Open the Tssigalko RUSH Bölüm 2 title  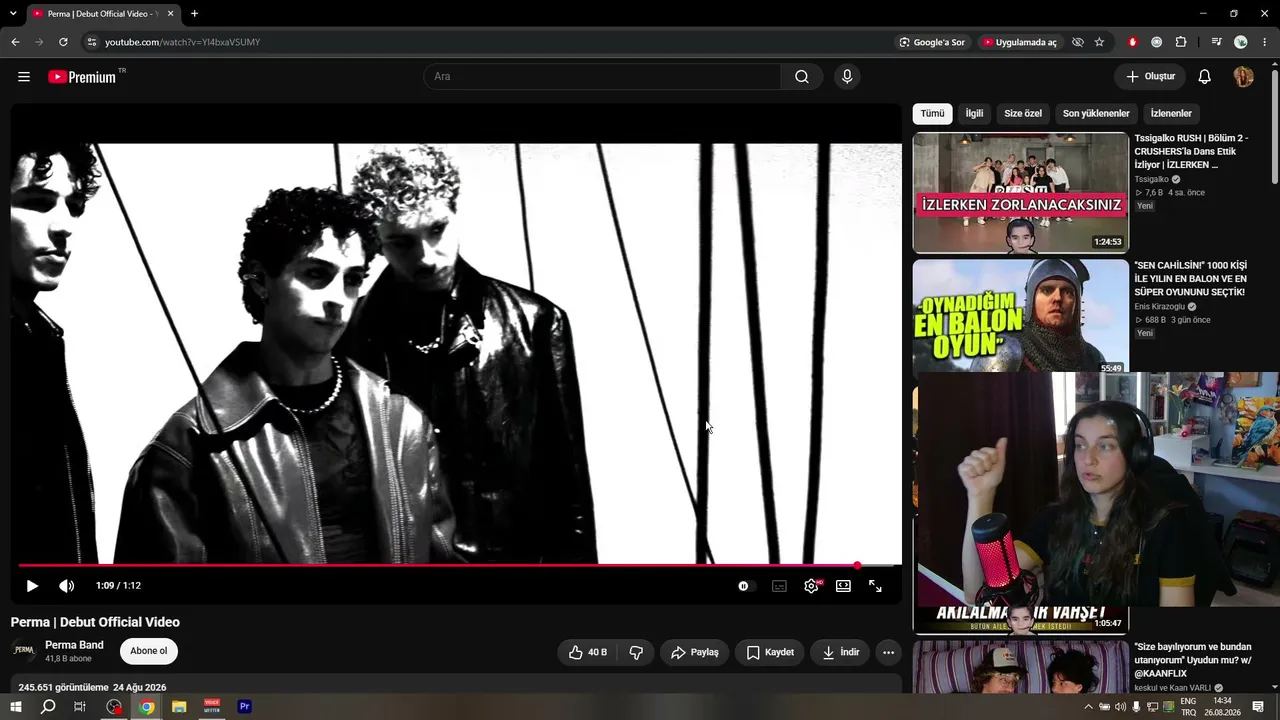coord(1191,151)
